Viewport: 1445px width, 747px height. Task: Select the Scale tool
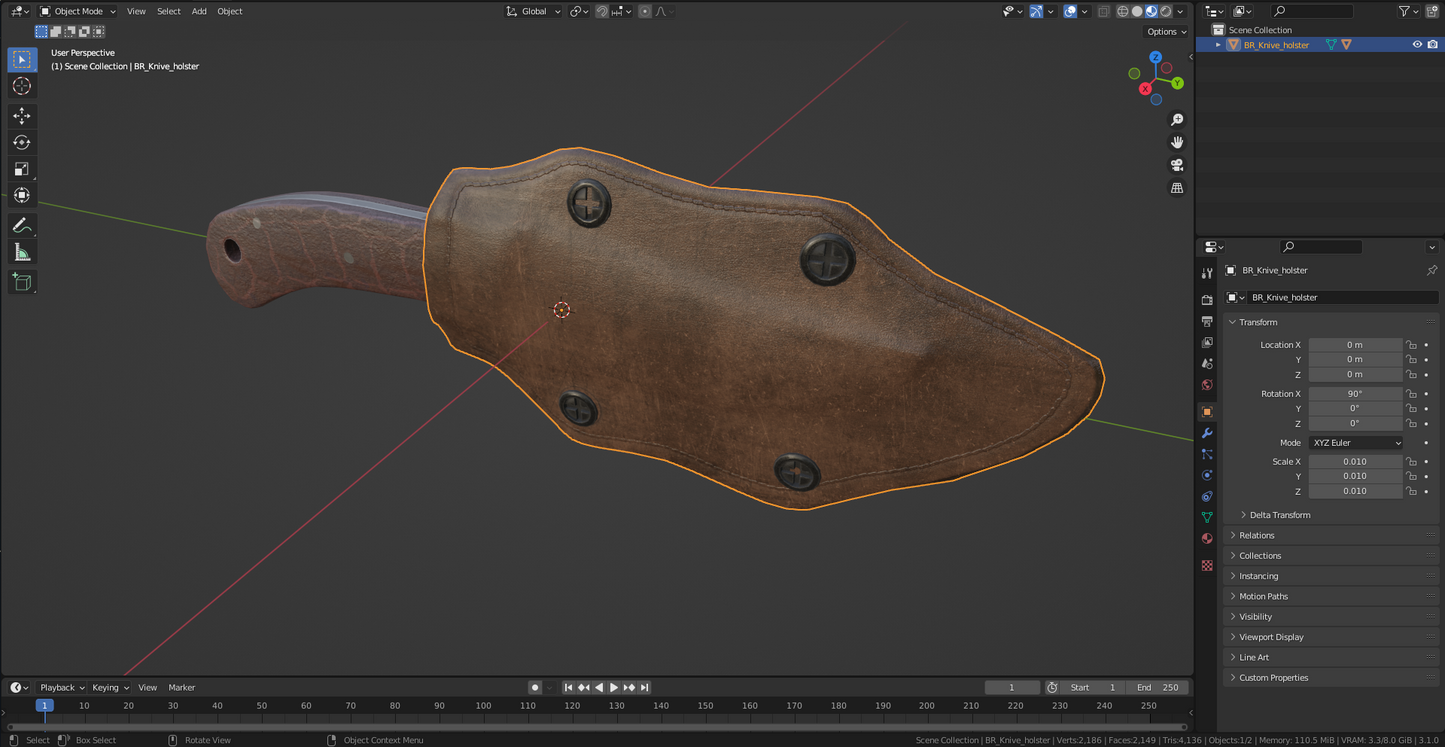pyautogui.click(x=21, y=169)
